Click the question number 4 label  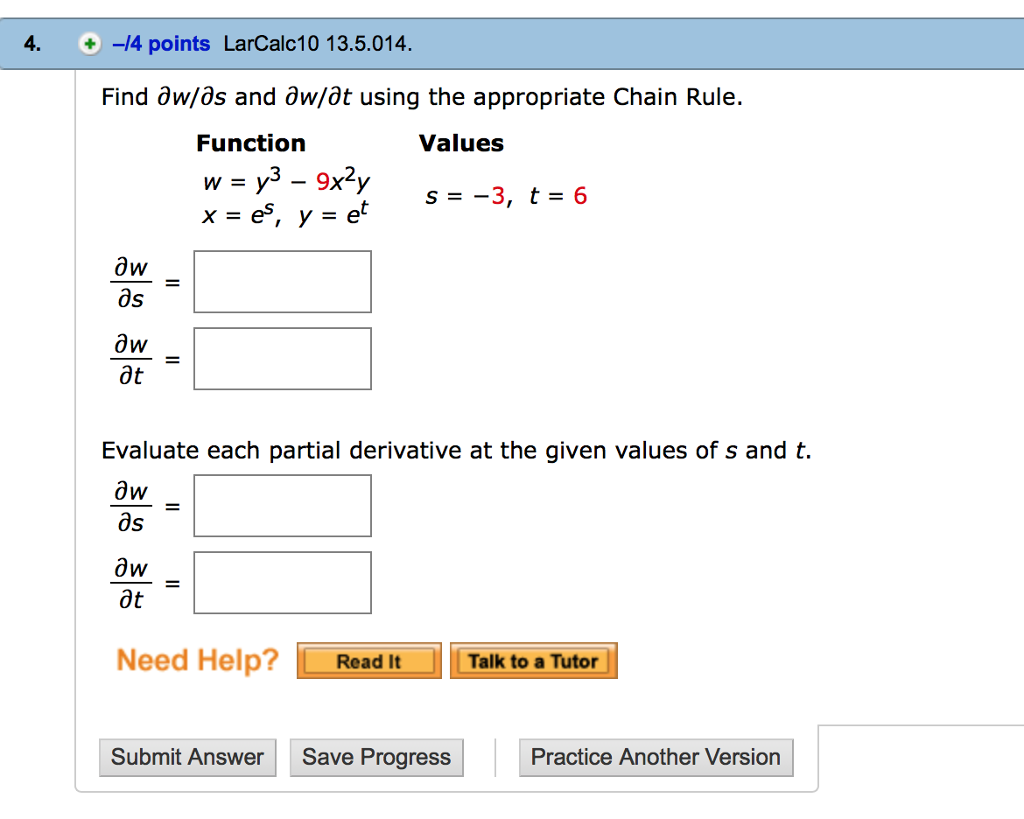click(30, 43)
